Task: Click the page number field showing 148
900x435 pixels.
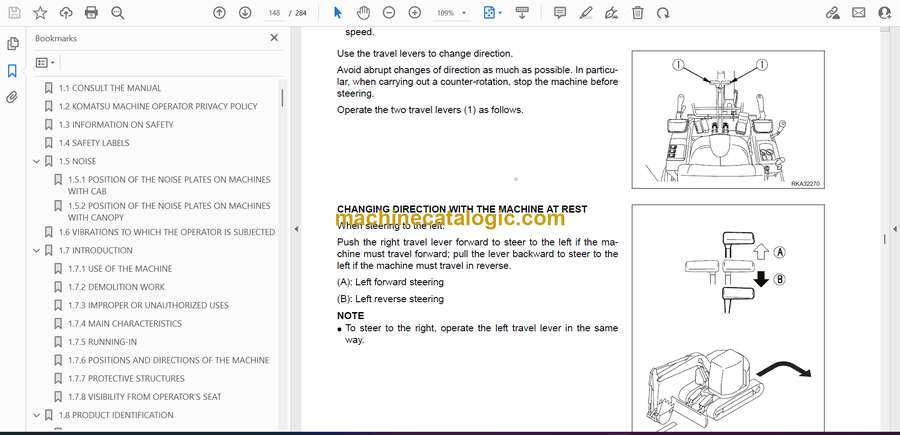Action: (274, 13)
